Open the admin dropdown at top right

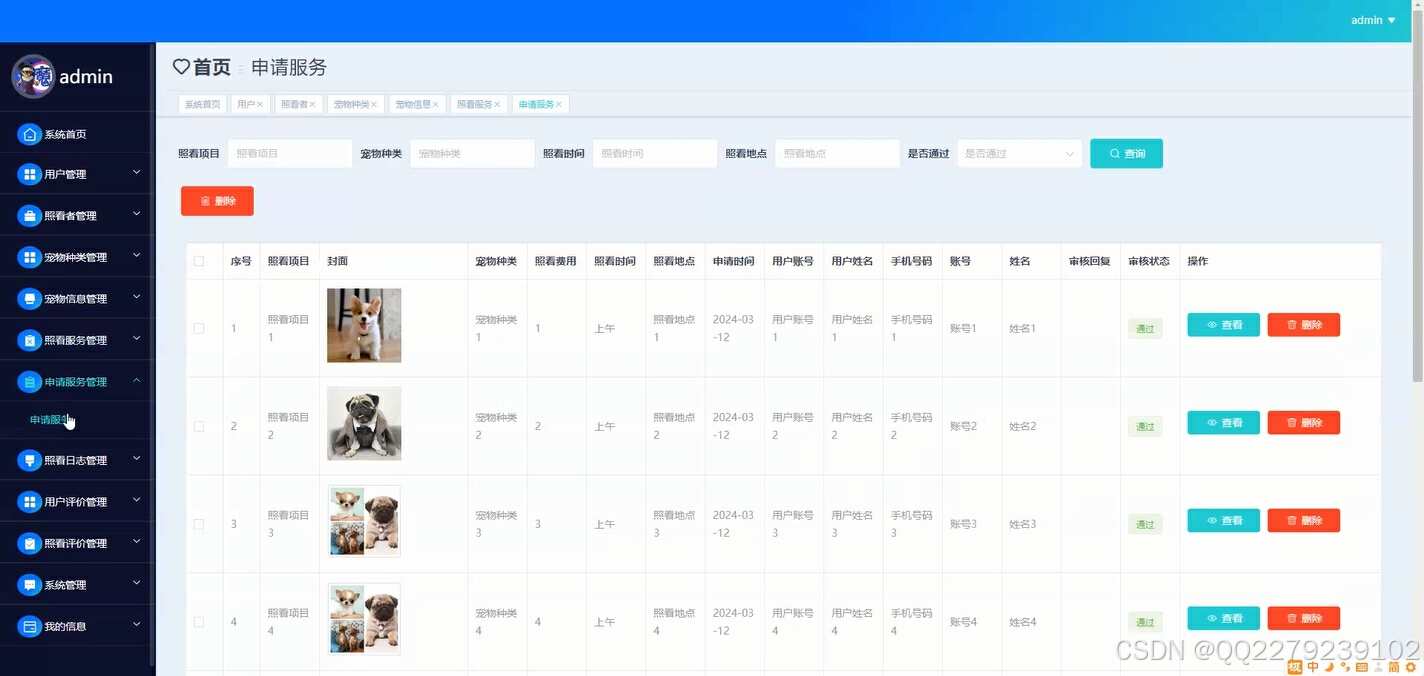point(1372,19)
